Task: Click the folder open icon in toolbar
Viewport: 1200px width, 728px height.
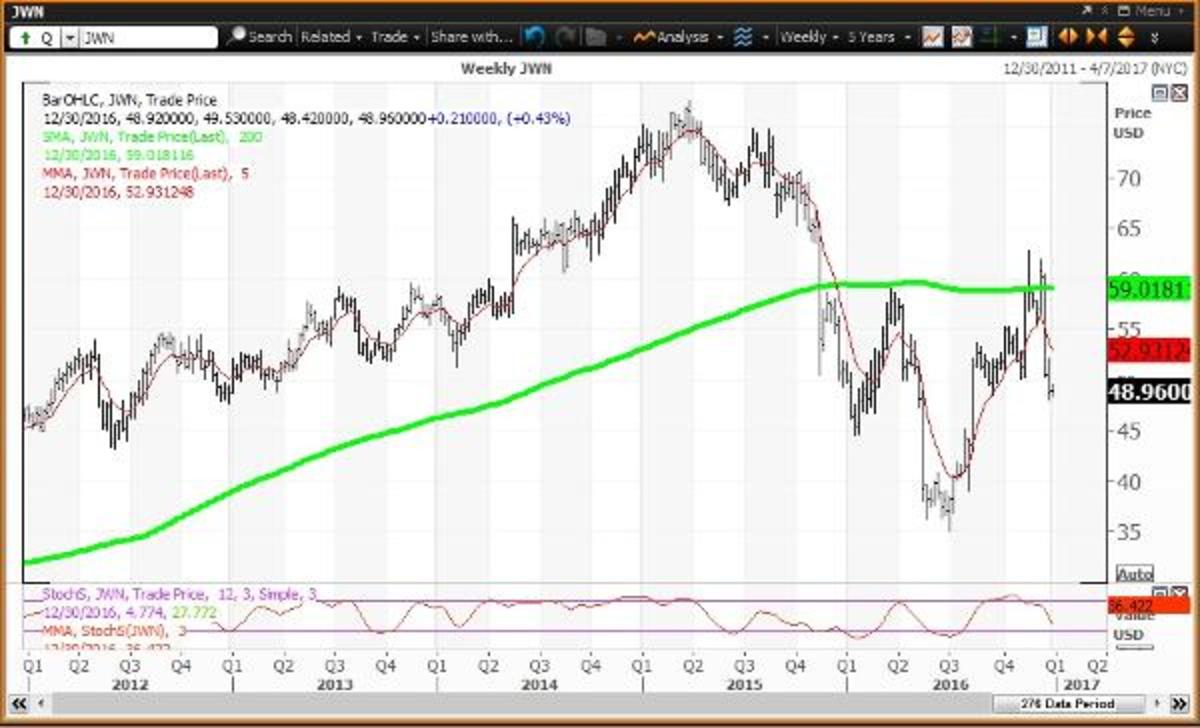Action: (x=596, y=37)
